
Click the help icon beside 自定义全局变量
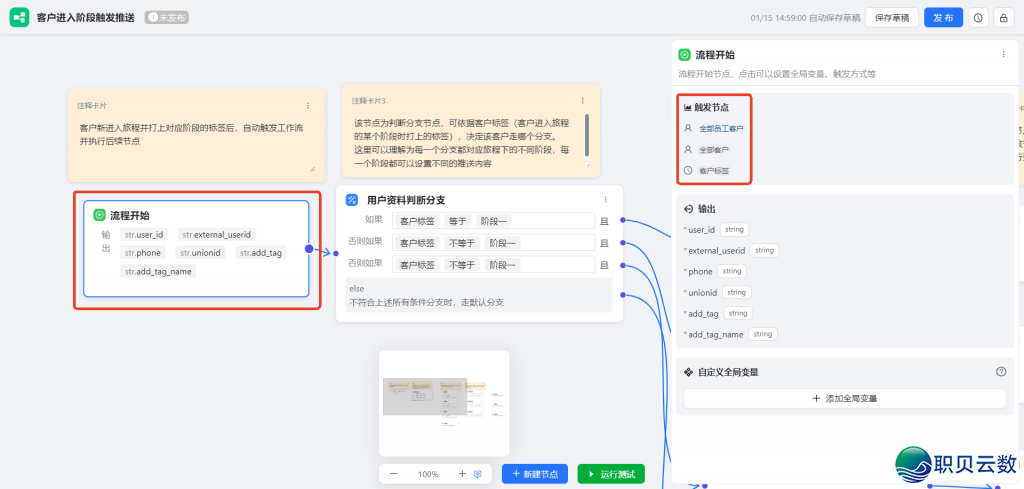point(1001,372)
